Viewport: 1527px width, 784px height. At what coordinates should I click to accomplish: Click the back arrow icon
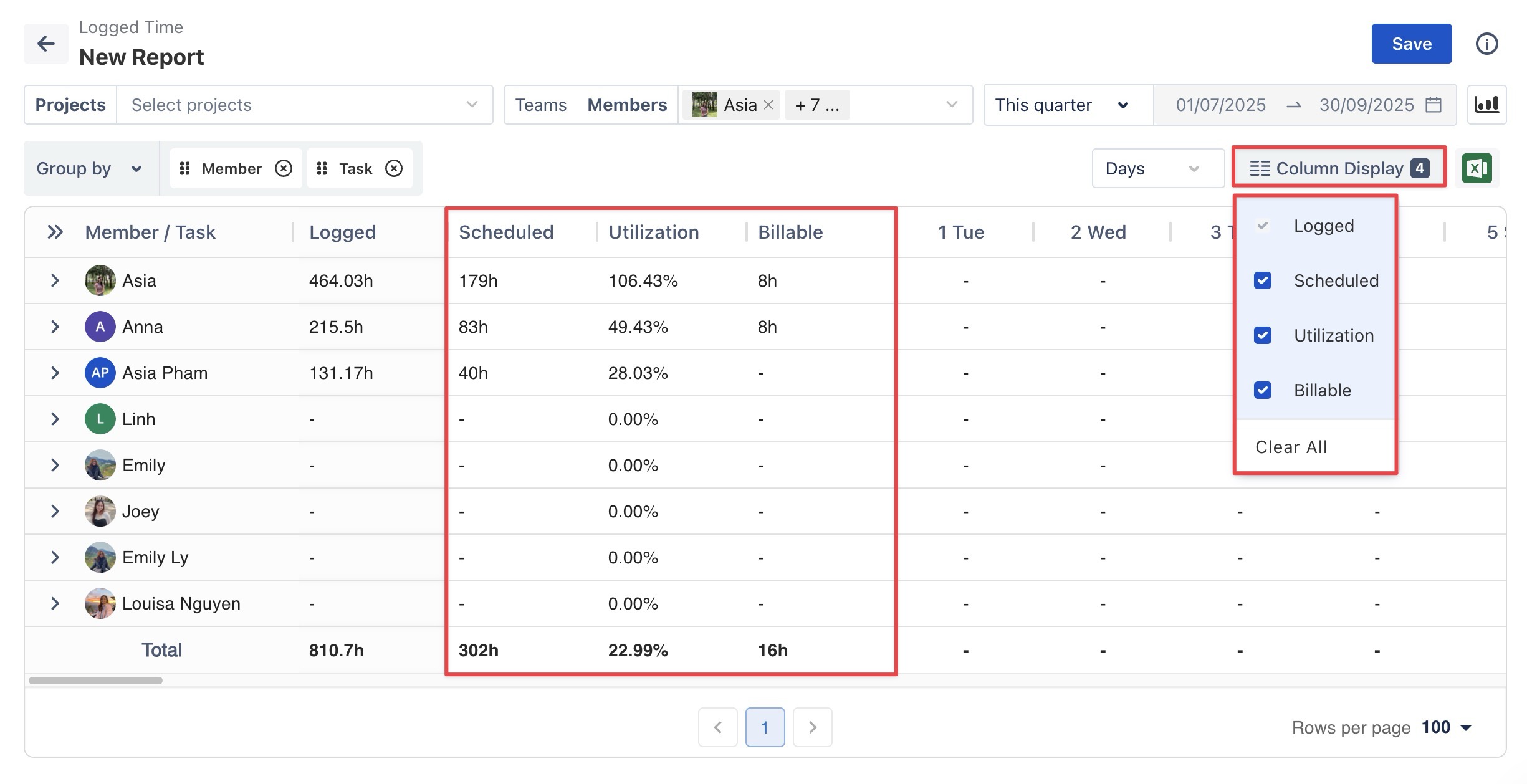click(x=45, y=44)
